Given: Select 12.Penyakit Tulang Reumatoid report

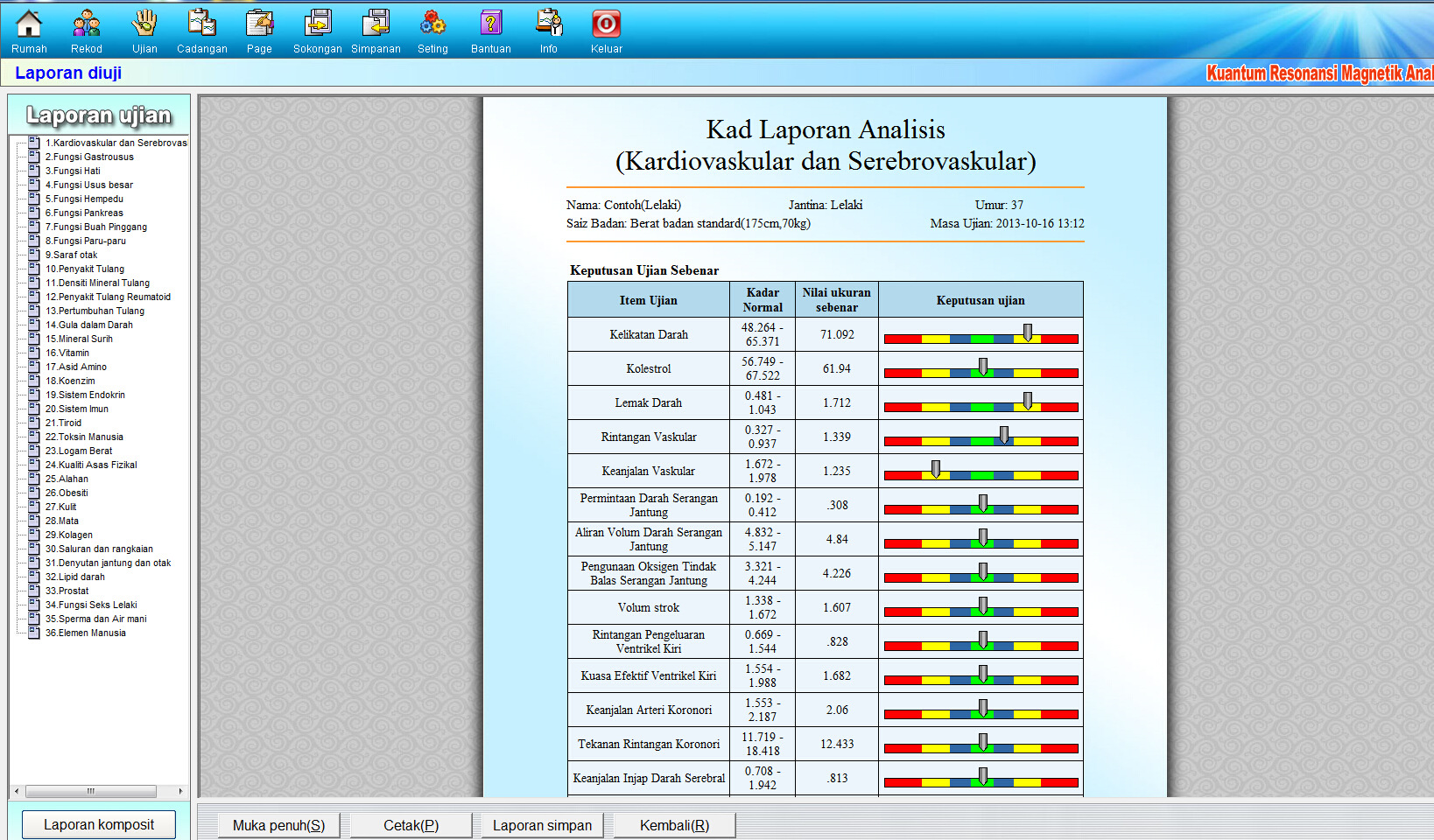Looking at the screenshot, I should point(108,297).
